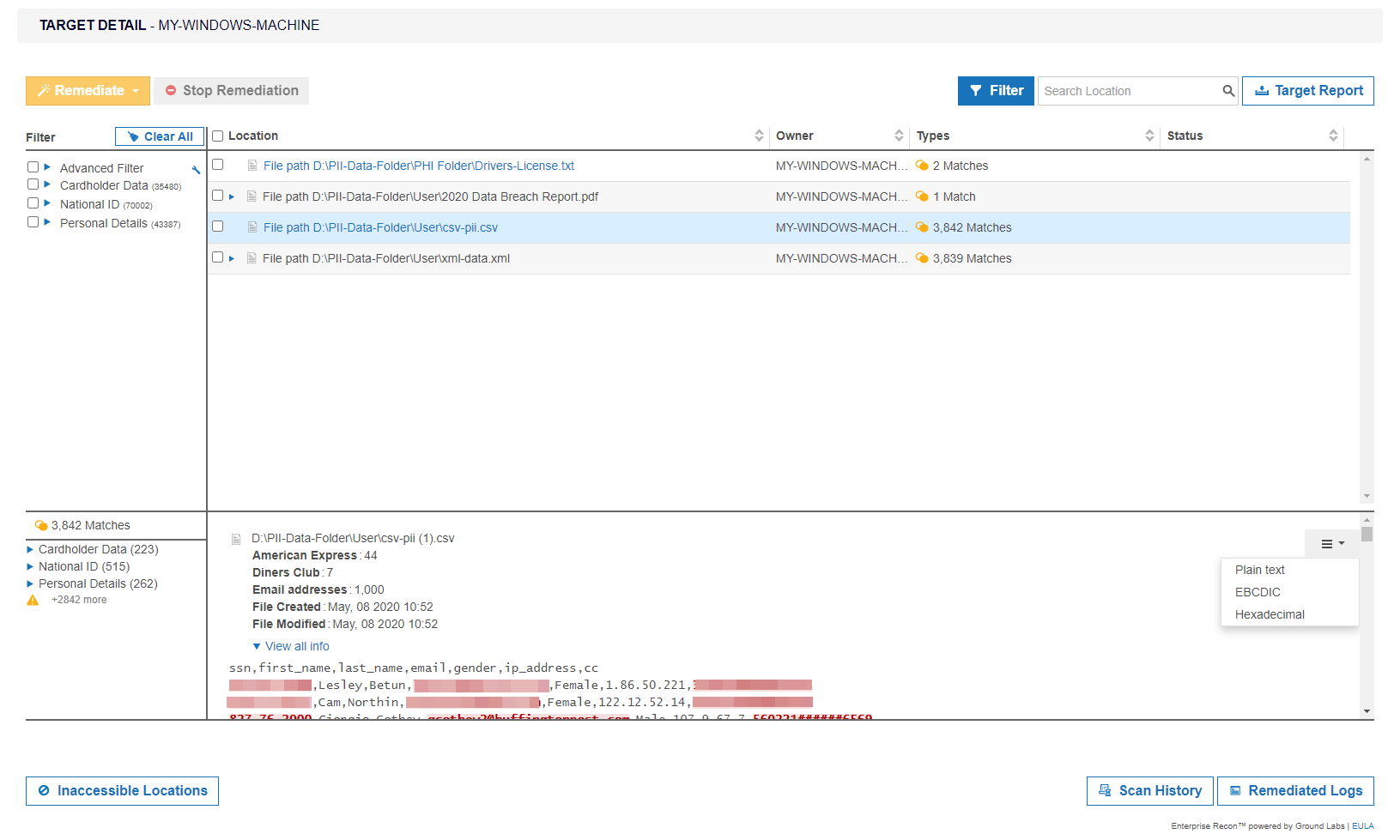Sort the Owner column

[899, 136]
